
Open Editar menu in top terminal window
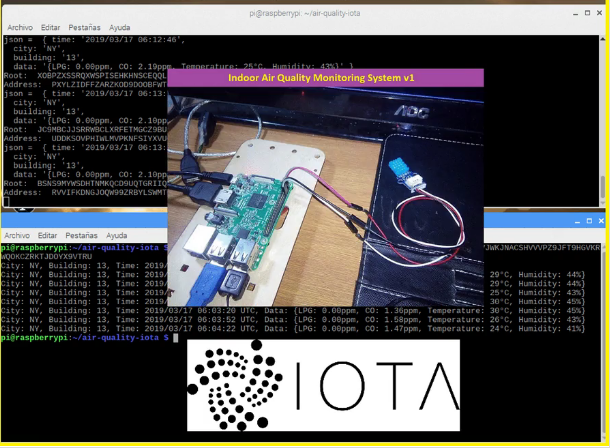pos(51,27)
